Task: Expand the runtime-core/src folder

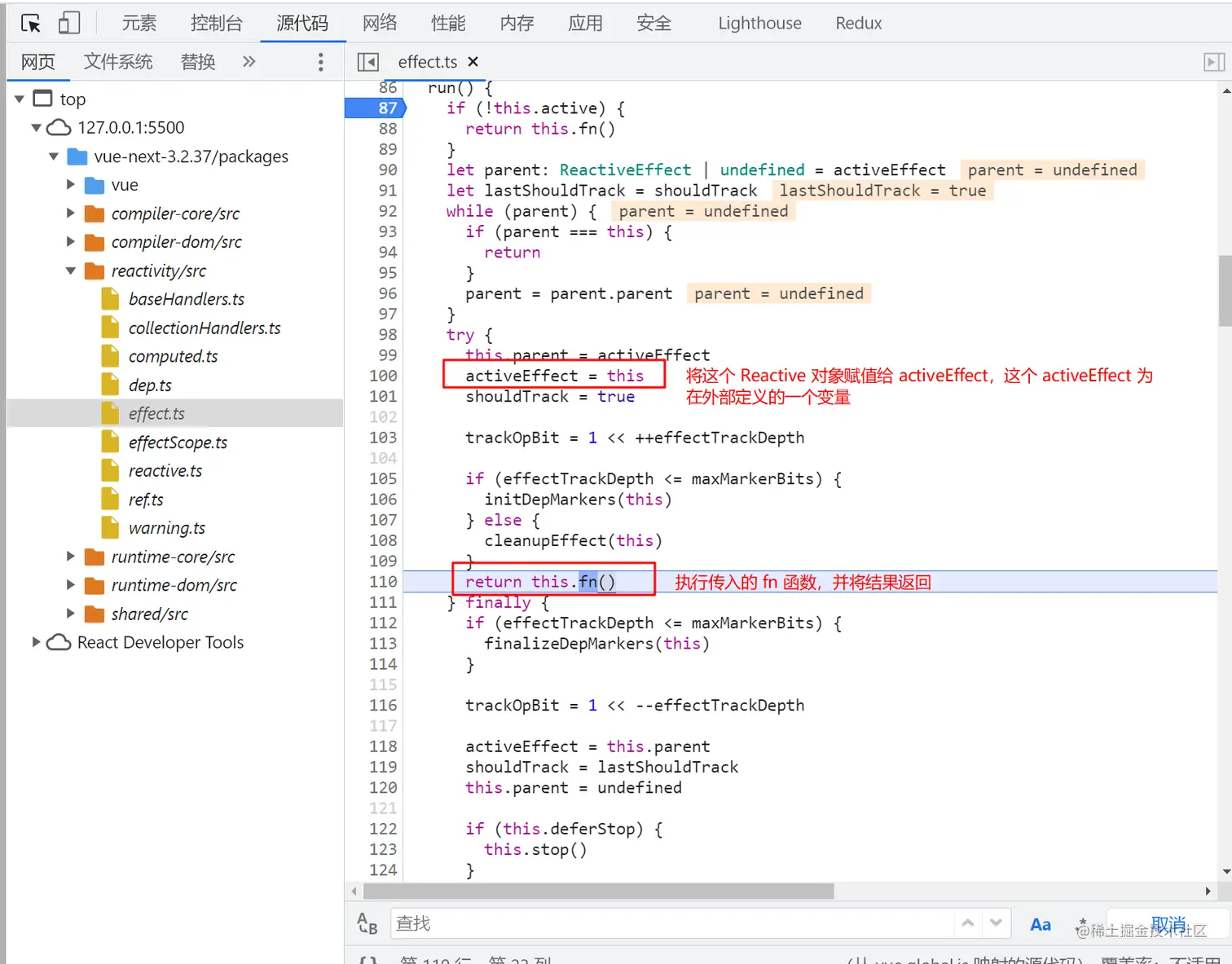Action: coord(71,557)
